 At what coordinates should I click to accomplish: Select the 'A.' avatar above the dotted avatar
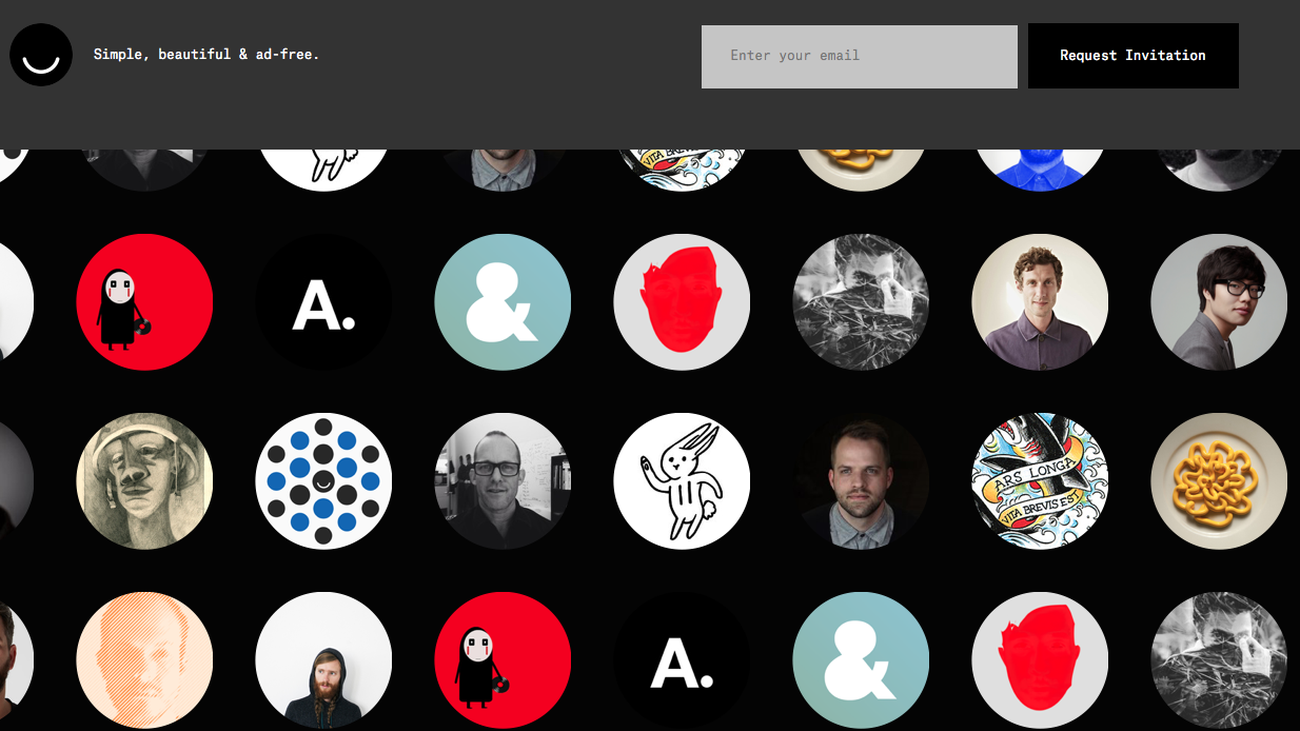[323, 302]
